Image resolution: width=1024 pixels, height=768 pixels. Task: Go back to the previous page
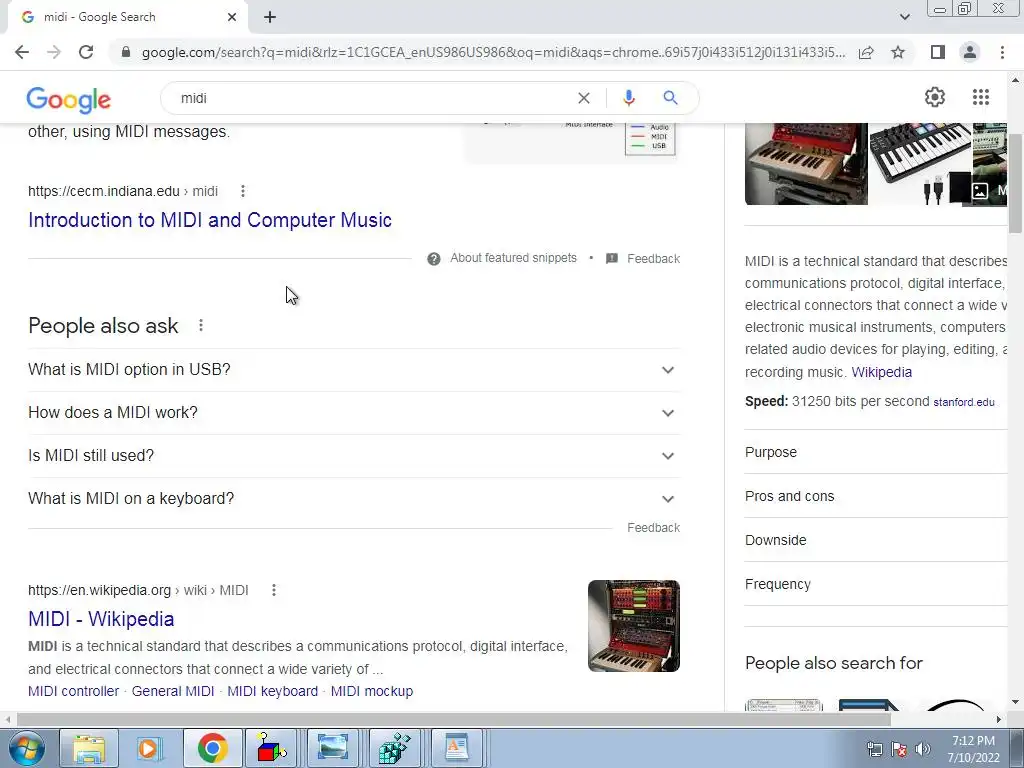[x=22, y=52]
